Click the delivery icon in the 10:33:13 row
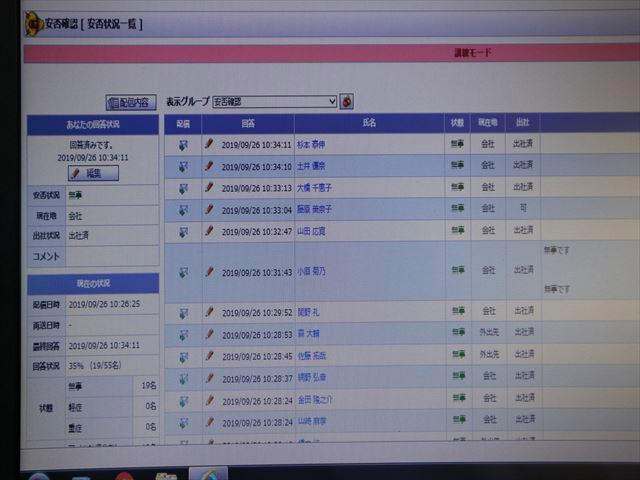The image size is (640, 480). tap(183, 188)
